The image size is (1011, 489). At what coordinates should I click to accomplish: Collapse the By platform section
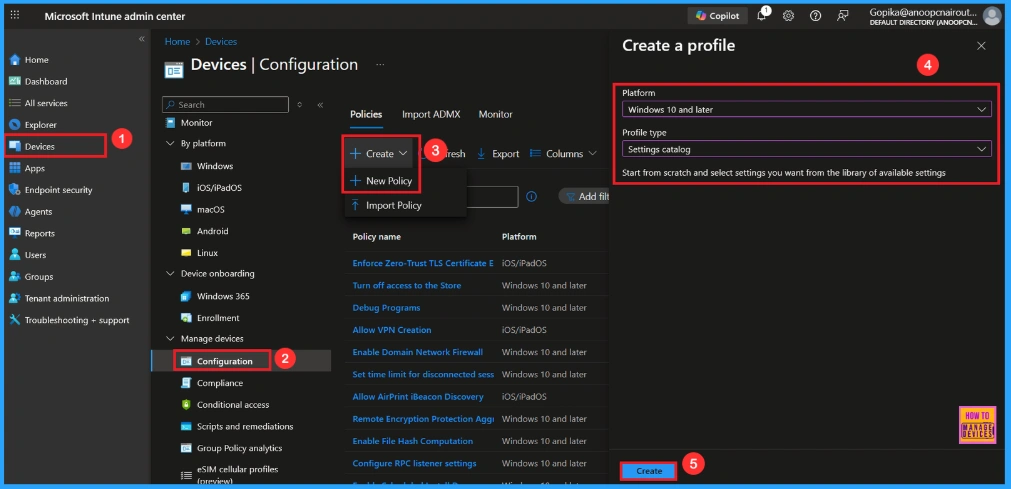tap(170, 144)
